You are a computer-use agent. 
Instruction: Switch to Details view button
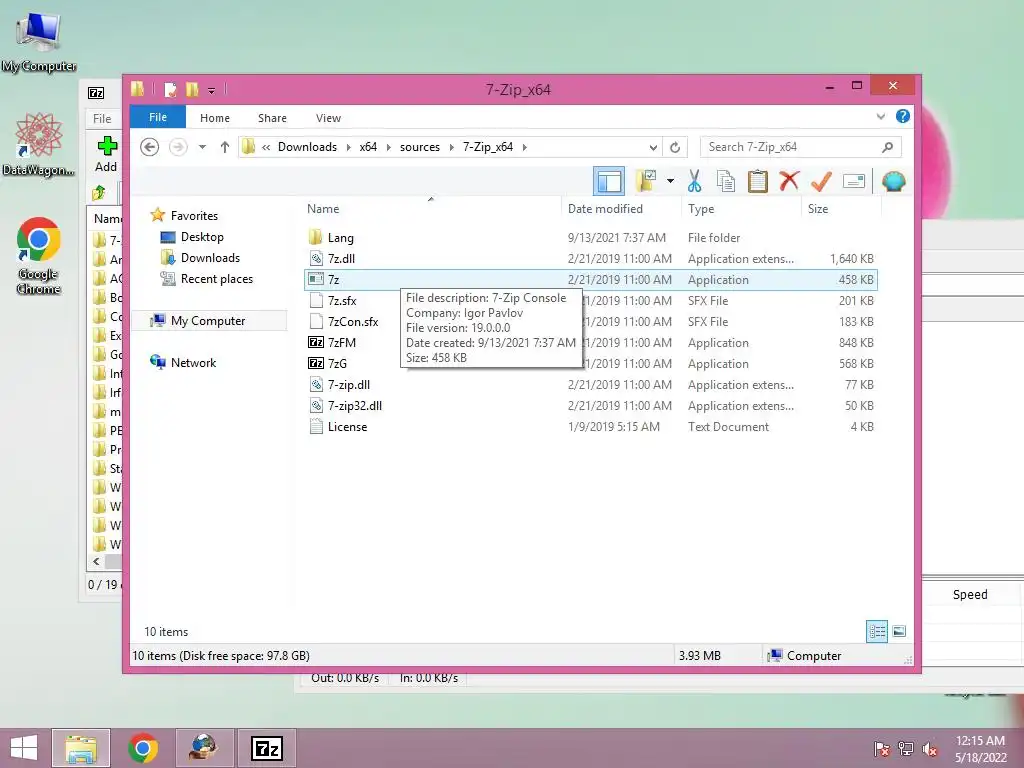click(x=876, y=631)
